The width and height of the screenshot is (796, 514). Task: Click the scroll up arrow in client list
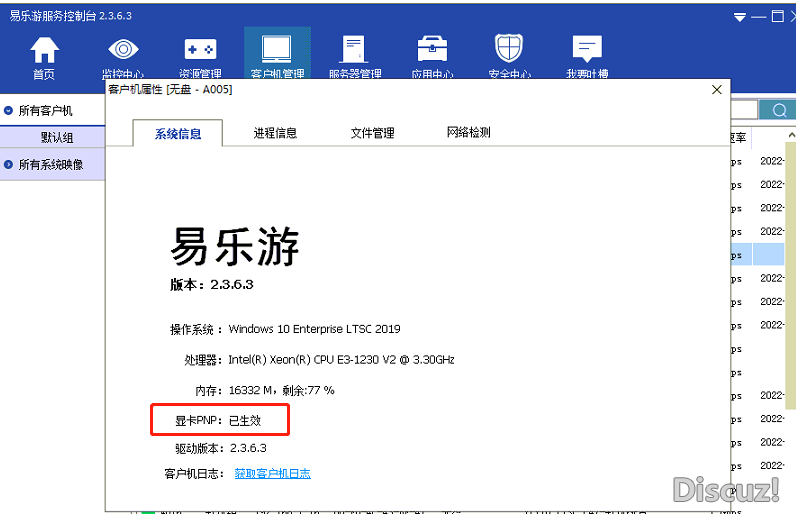point(791,134)
